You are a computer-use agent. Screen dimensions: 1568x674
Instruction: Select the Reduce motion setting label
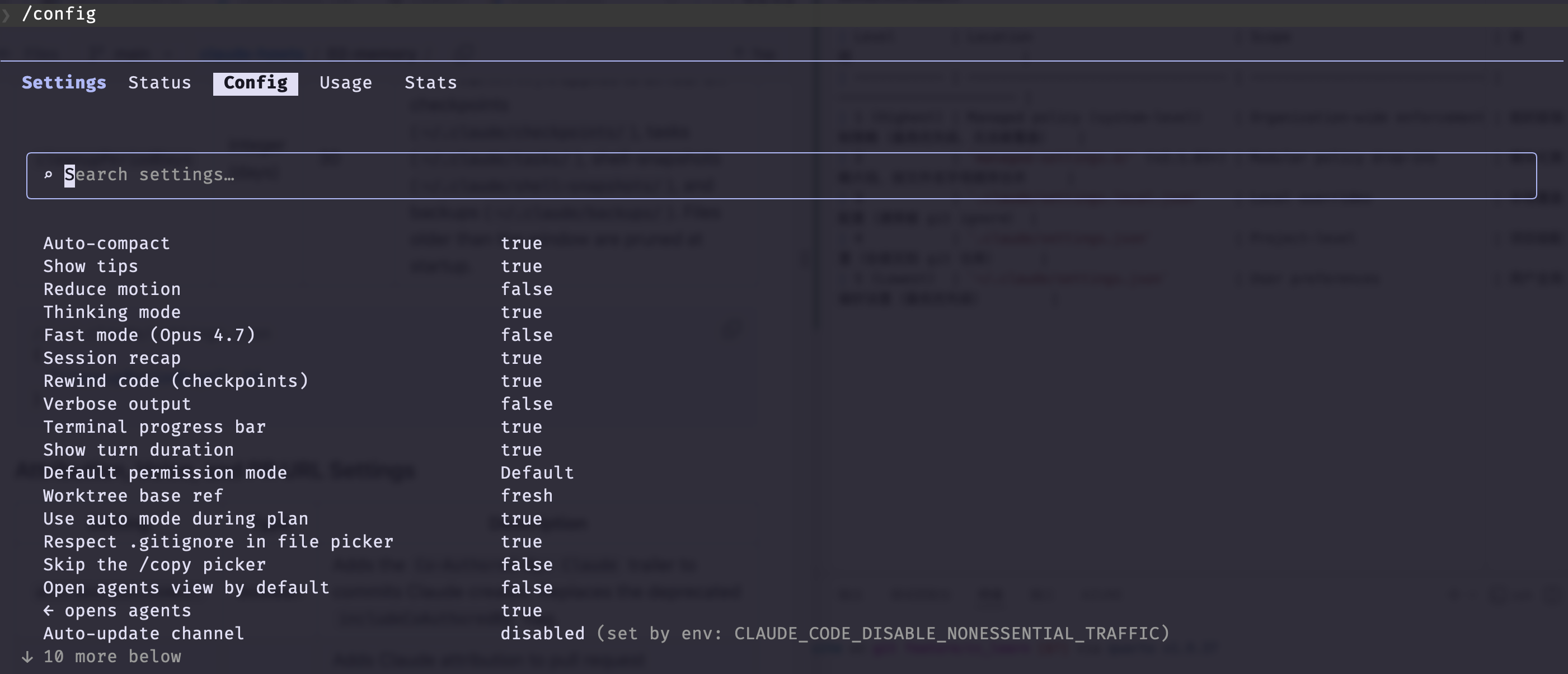tap(112, 289)
